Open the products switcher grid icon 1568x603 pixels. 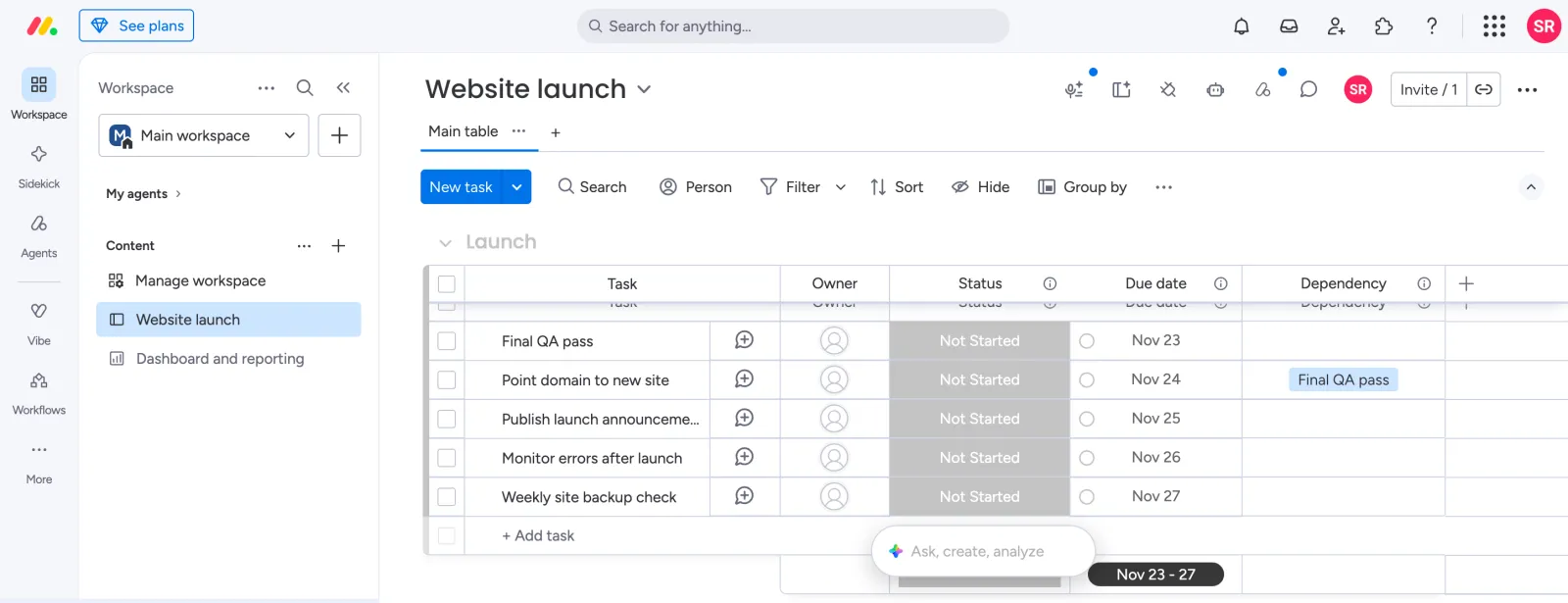pos(1494,26)
